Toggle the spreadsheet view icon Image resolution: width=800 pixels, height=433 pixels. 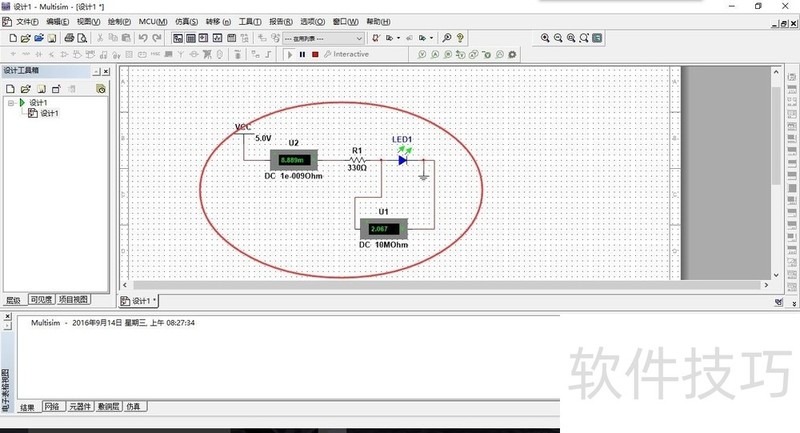pyautogui.click(x=191, y=38)
